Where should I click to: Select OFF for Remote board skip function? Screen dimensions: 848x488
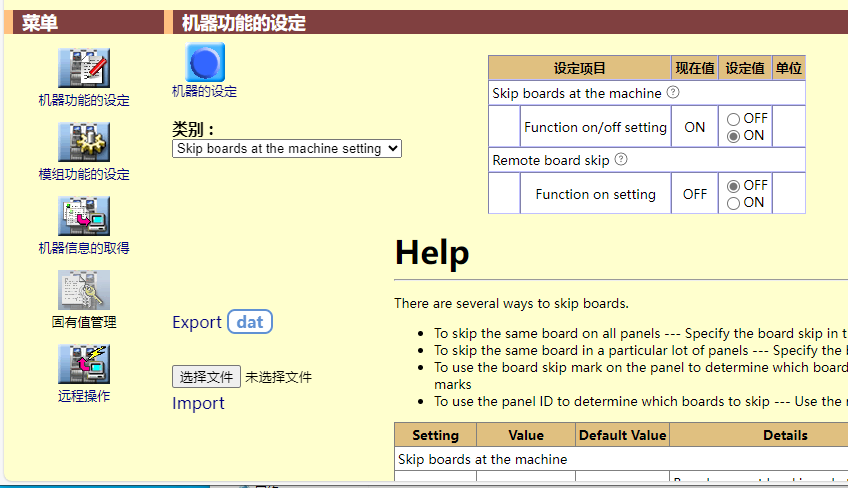point(734,186)
